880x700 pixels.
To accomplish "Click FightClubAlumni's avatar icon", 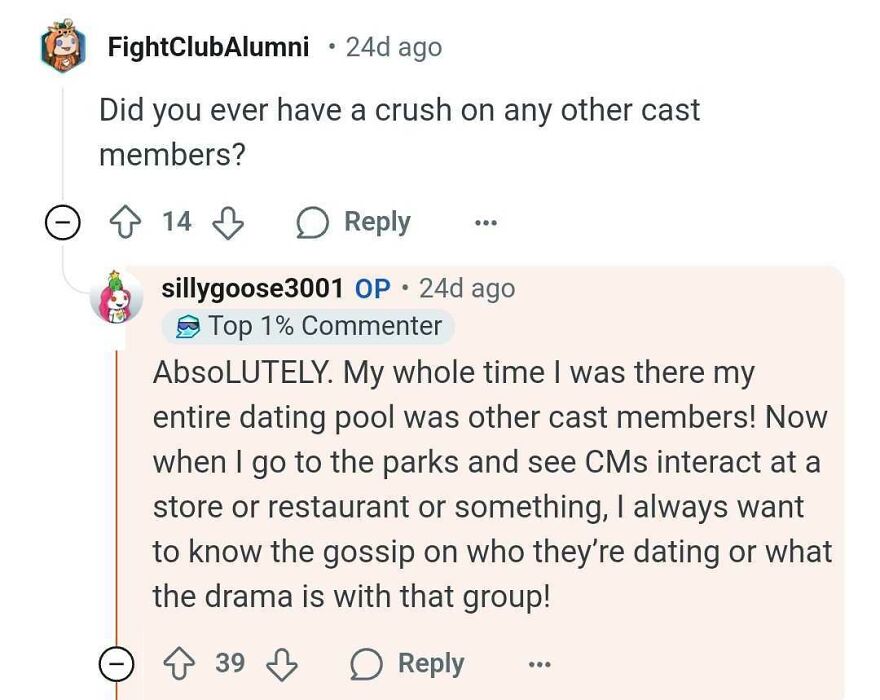I will (x=62, y=47).
